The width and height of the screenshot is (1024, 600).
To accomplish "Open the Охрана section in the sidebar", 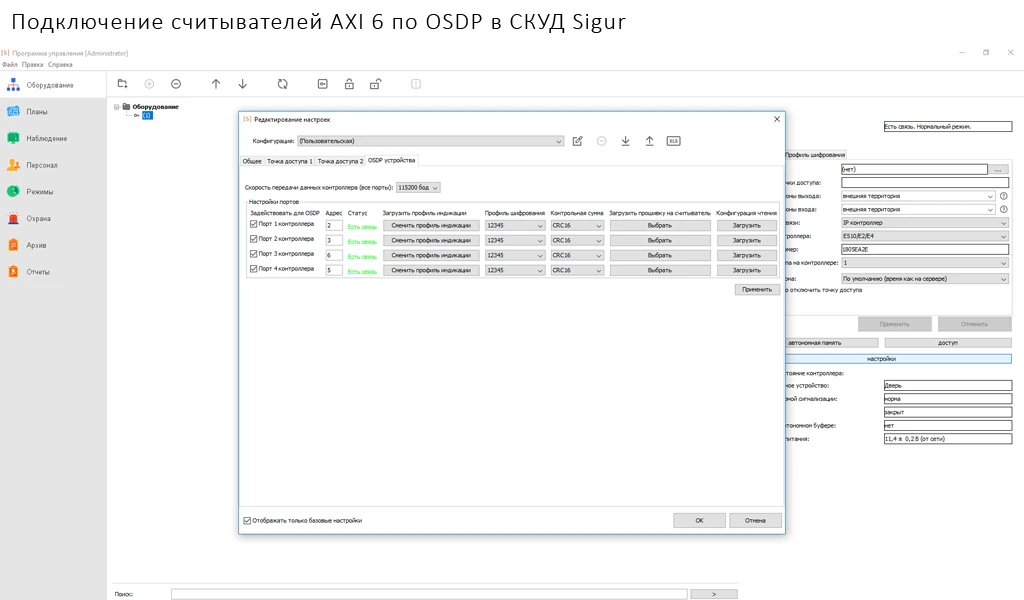I will click(37, 218).
